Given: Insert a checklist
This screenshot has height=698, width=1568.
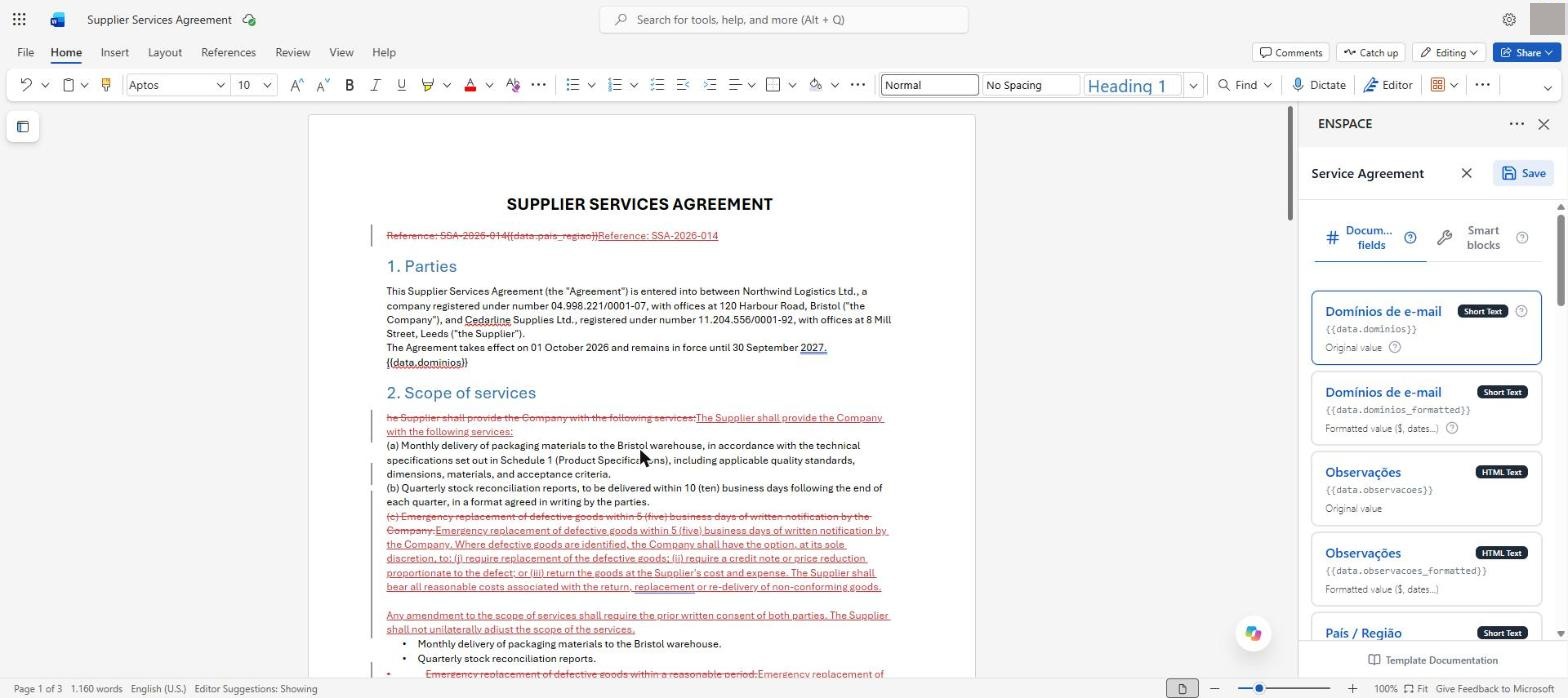Looking at the screenshot, I should pos(657,85).
